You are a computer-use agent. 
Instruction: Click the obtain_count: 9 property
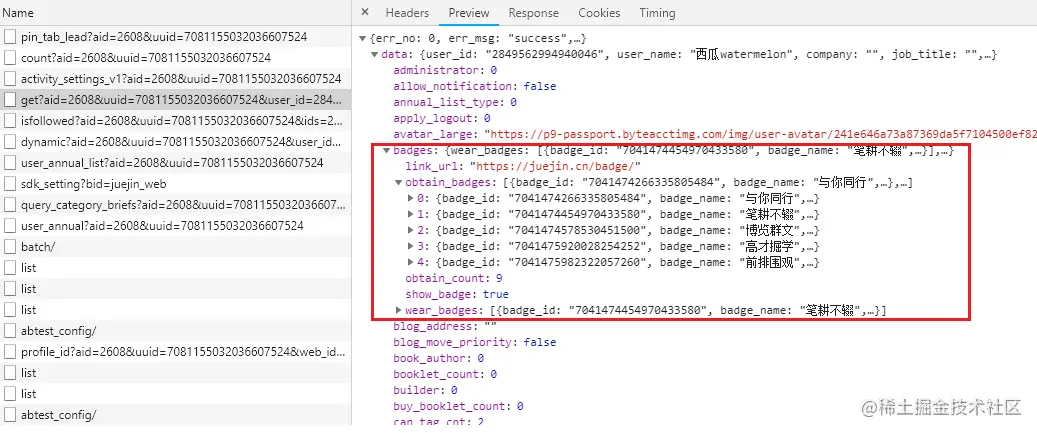click(454, 278)
